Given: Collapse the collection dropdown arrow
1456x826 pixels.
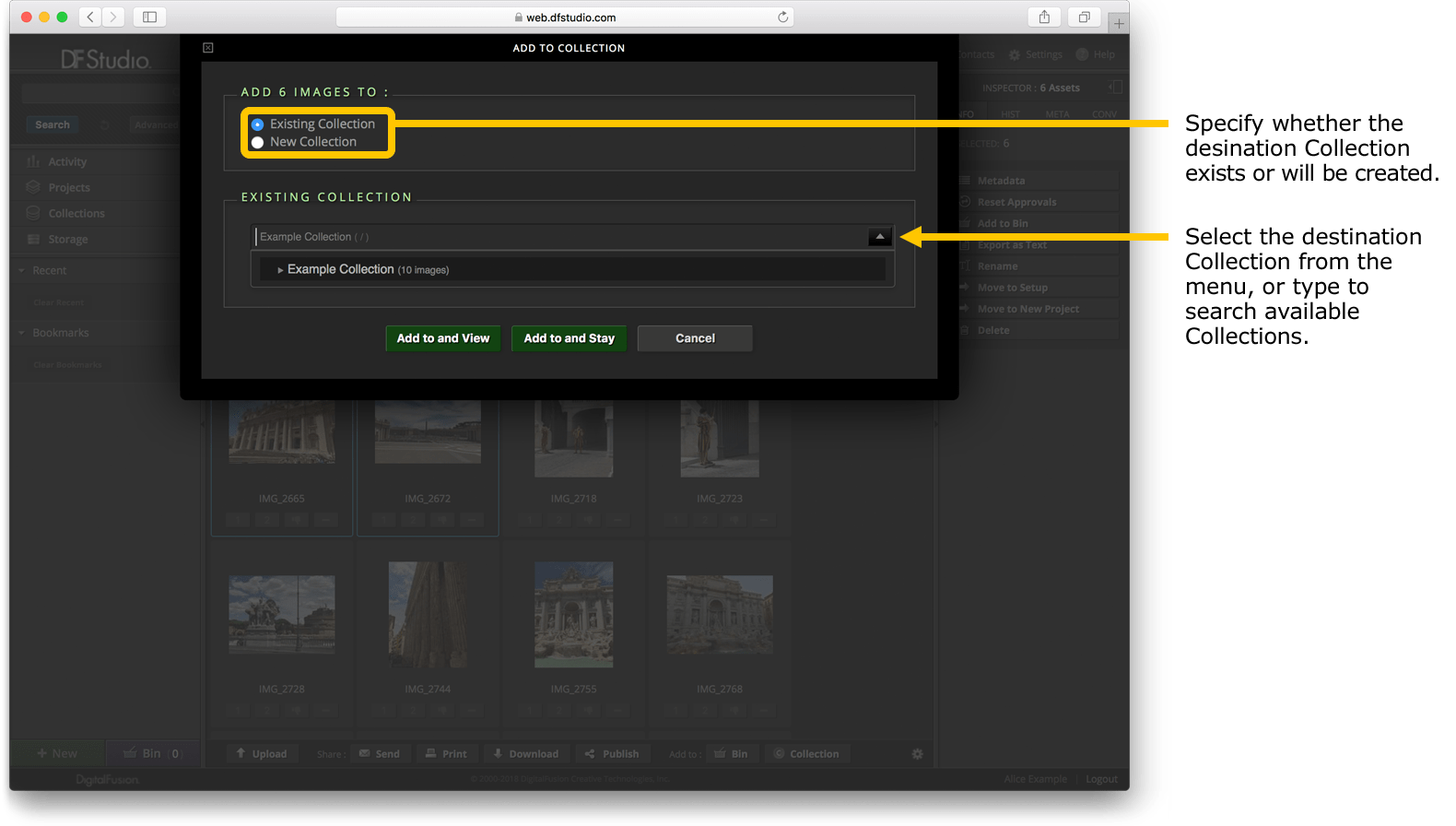Looking at the screenshot, I should (x=879, y=237).
